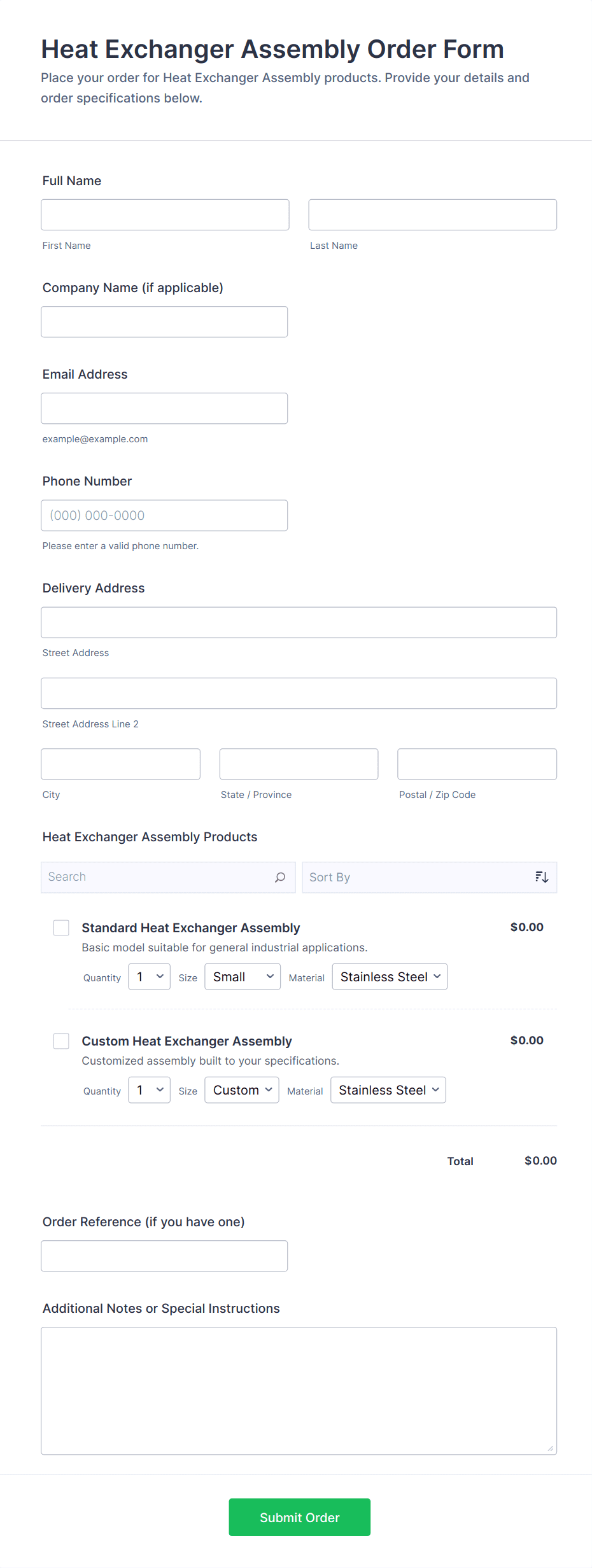Viewport: 592px width, 1568px height.
Task: Click the search magnifier icon in products
Action: [280, 878]
